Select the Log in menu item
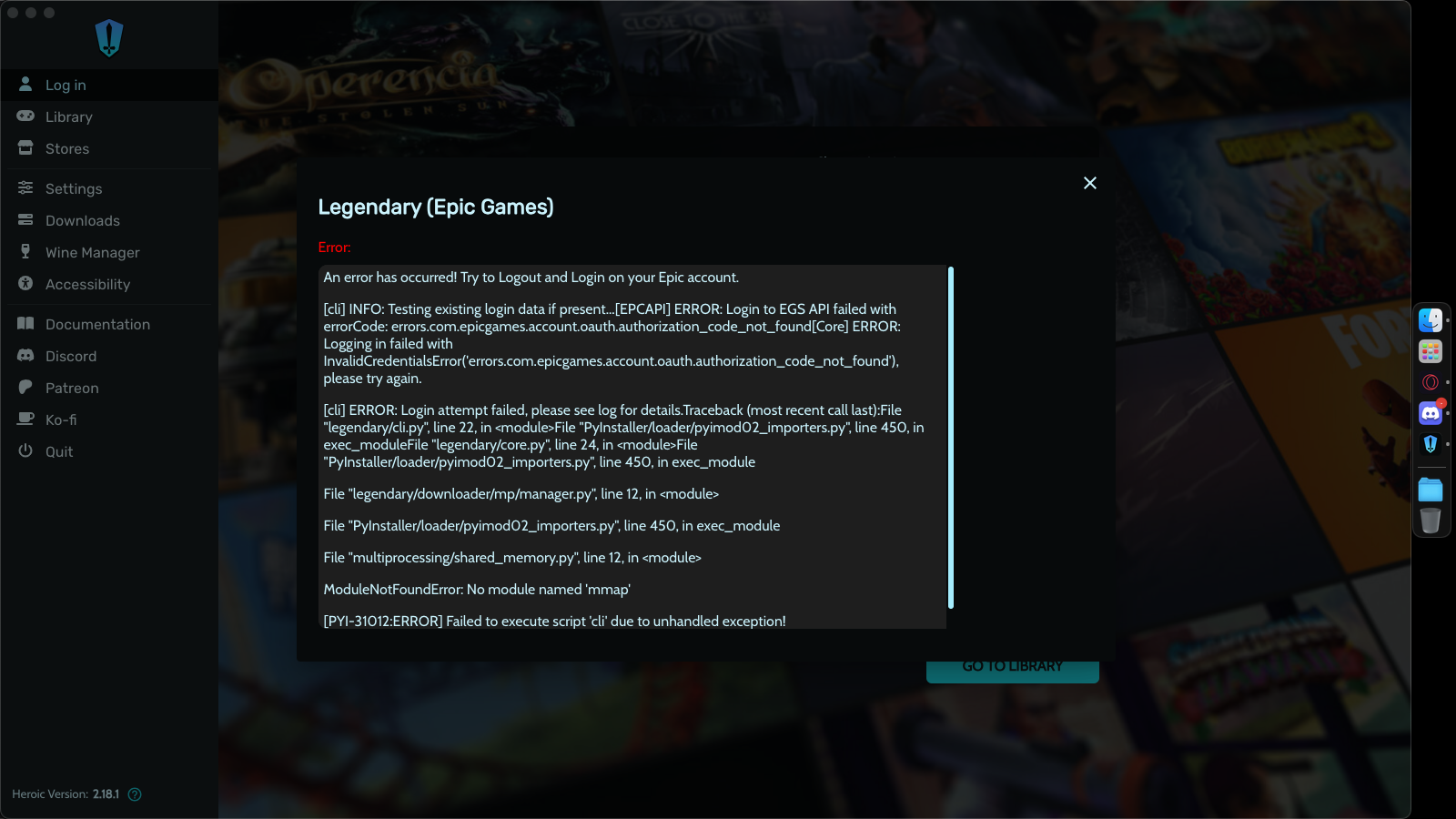This screenshot has width=1456, height=819. (109, 85)
